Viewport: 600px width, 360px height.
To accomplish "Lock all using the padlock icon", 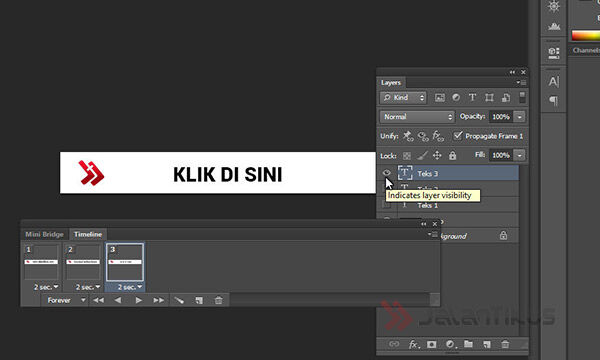I will tap(452, 155).
